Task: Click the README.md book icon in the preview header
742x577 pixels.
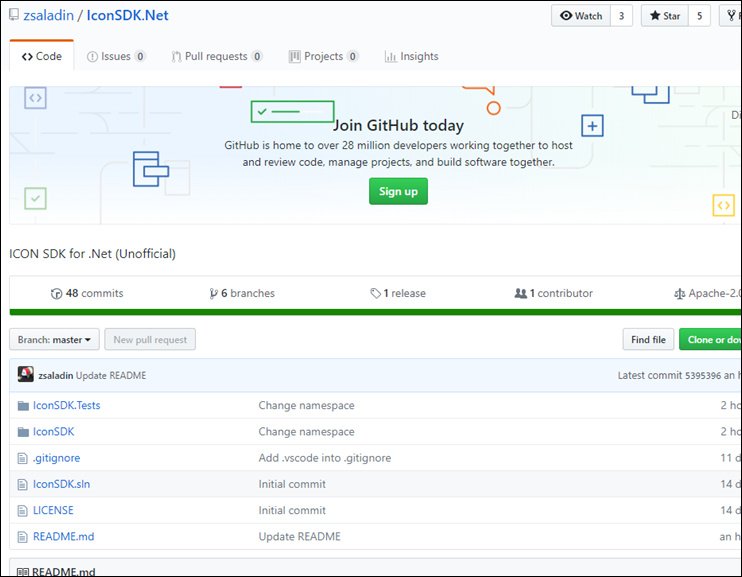Action: click(23, 572)
